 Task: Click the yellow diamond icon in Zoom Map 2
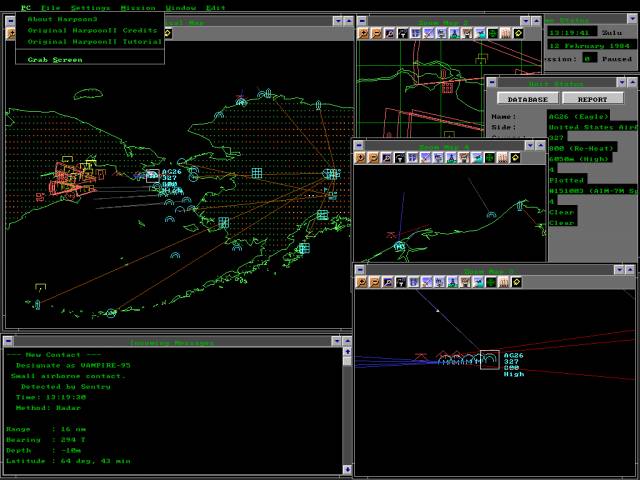518,33
